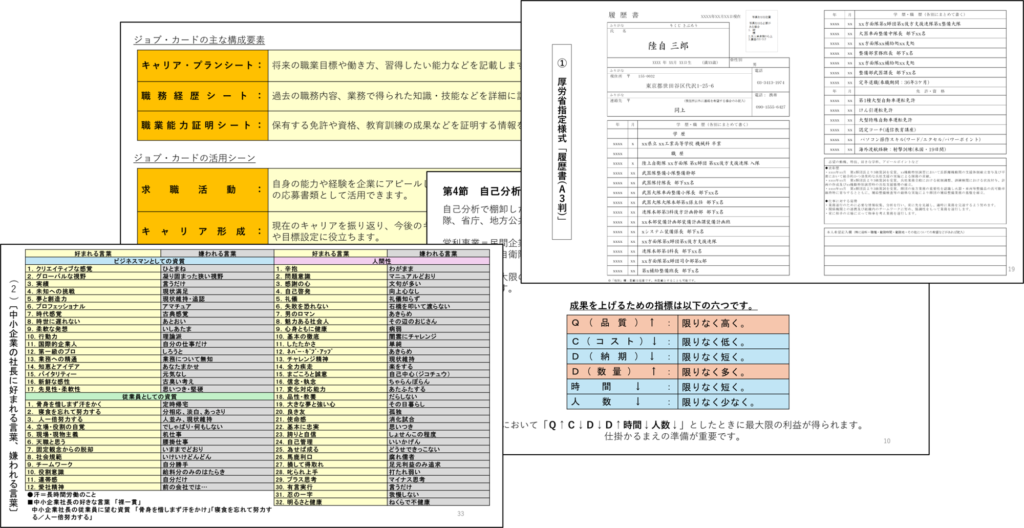
Task: Select the resume row 定年退職(奉職期間：36年3ケ月)
Action: click(x=915, y=82)
